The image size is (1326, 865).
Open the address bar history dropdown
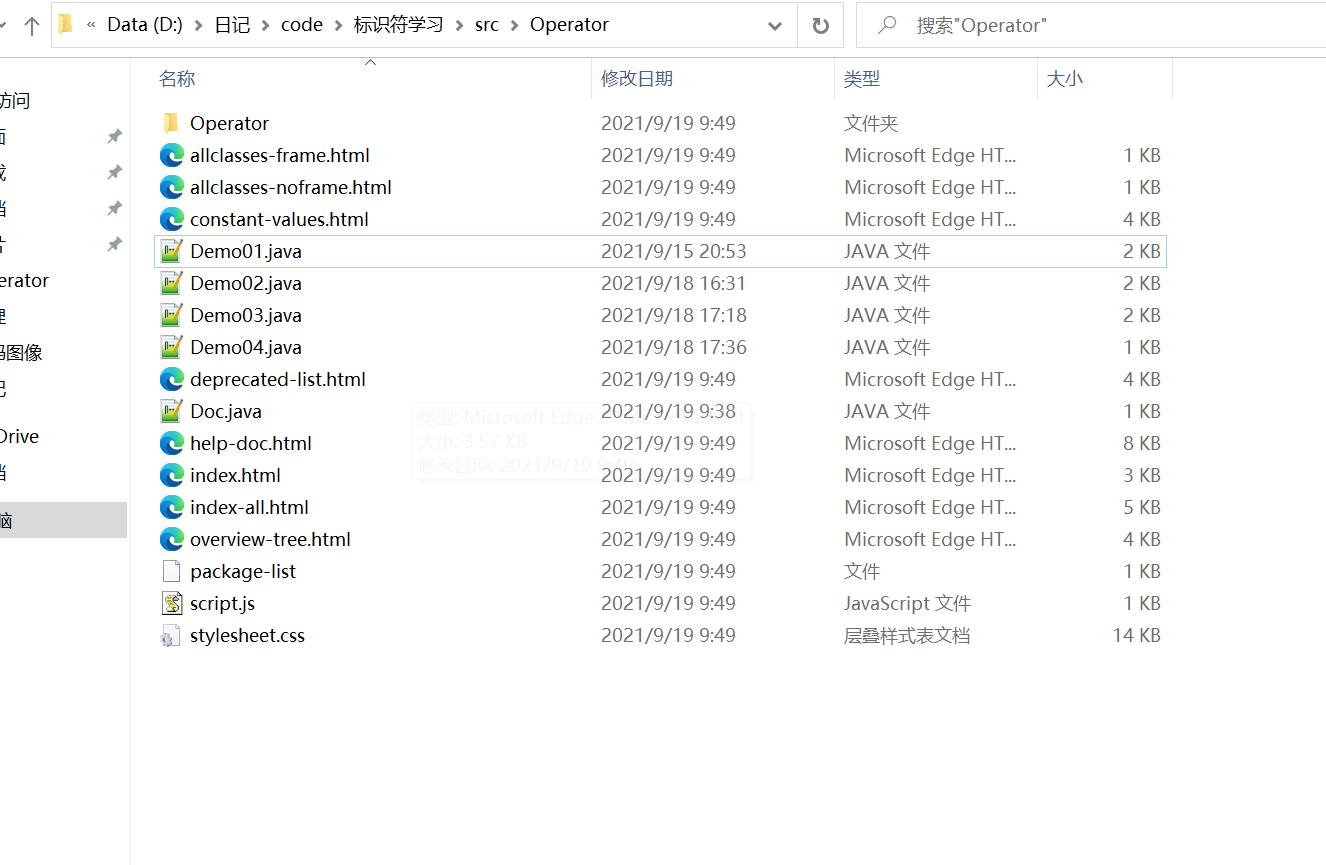pos(775,26)
